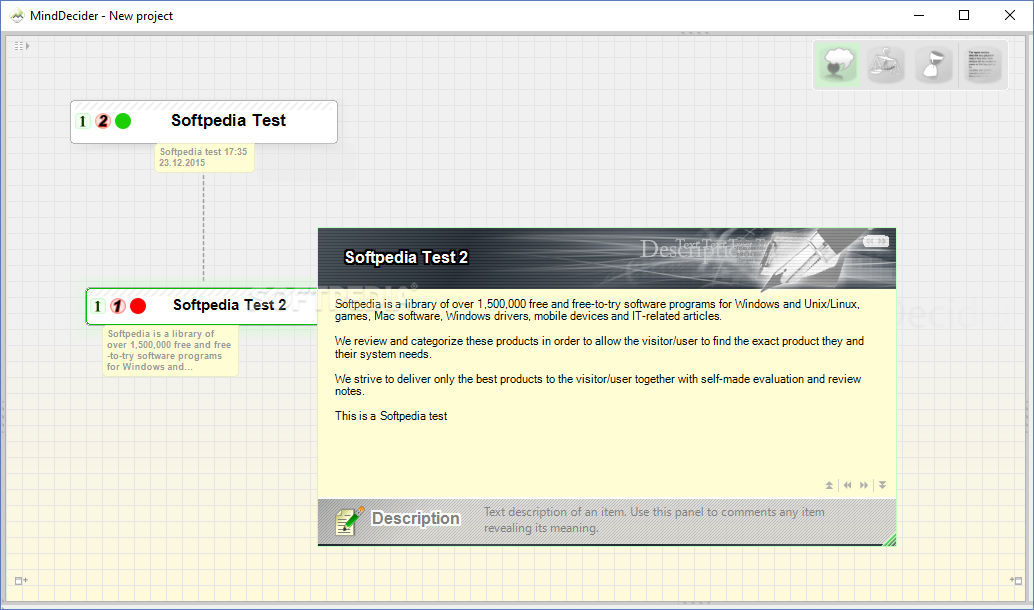Screen dimensions: 1034x610
Task: Click the green resize corner of description panel
Action: coord(890,540)
